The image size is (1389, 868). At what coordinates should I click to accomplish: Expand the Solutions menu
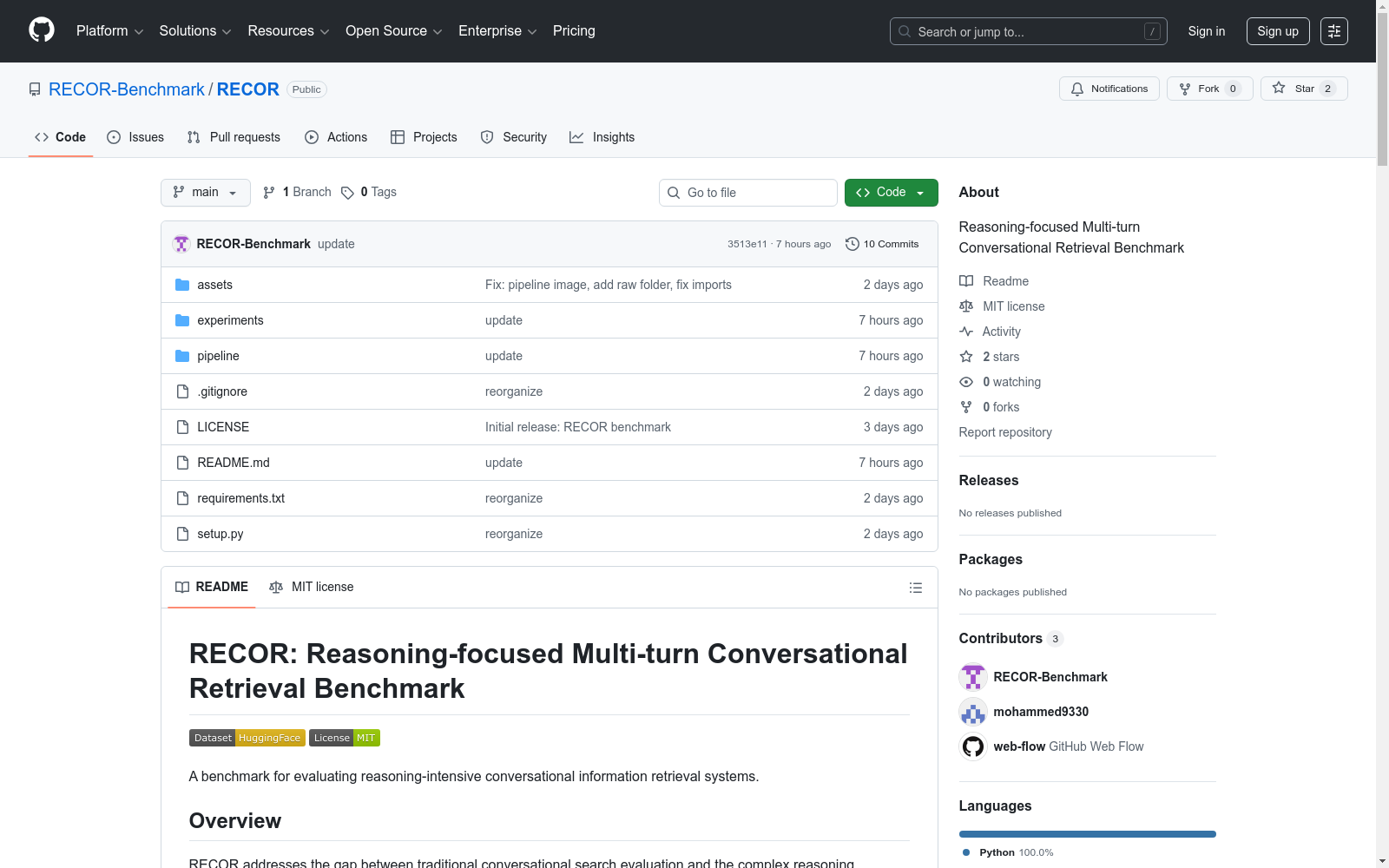195,31
